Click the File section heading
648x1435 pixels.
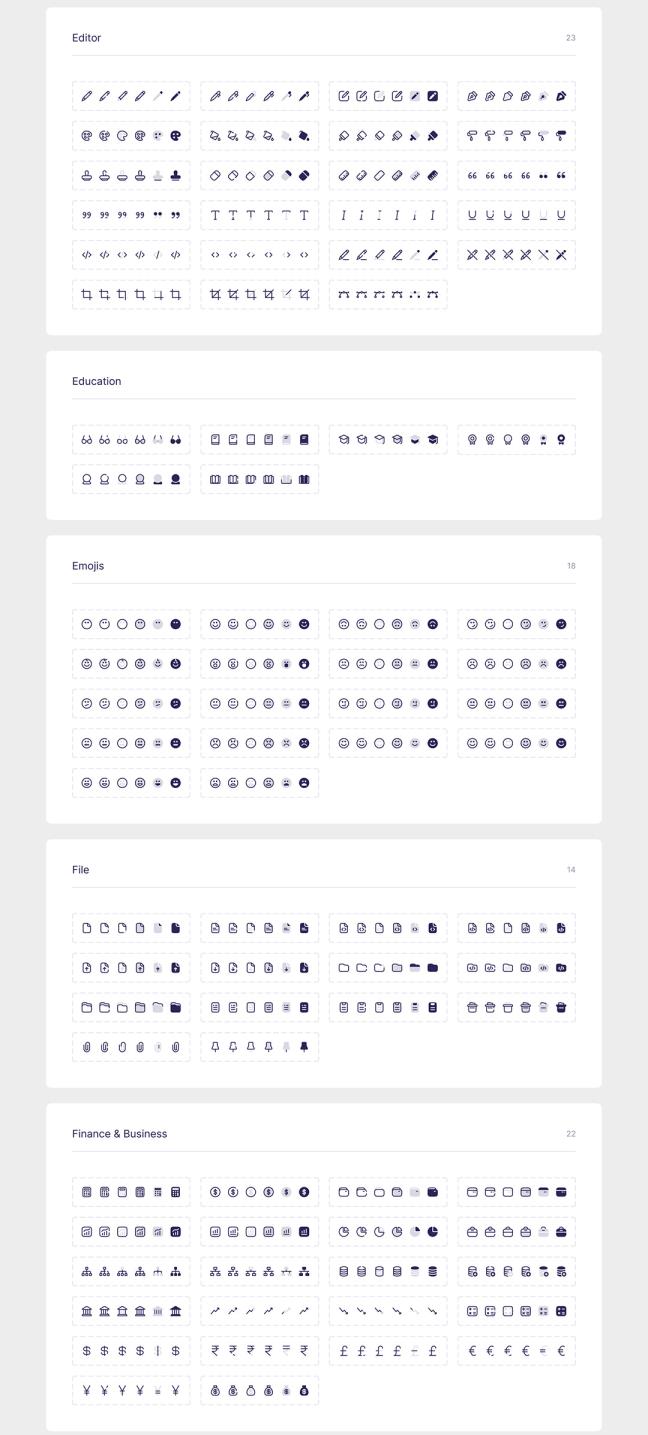point(80,870)
